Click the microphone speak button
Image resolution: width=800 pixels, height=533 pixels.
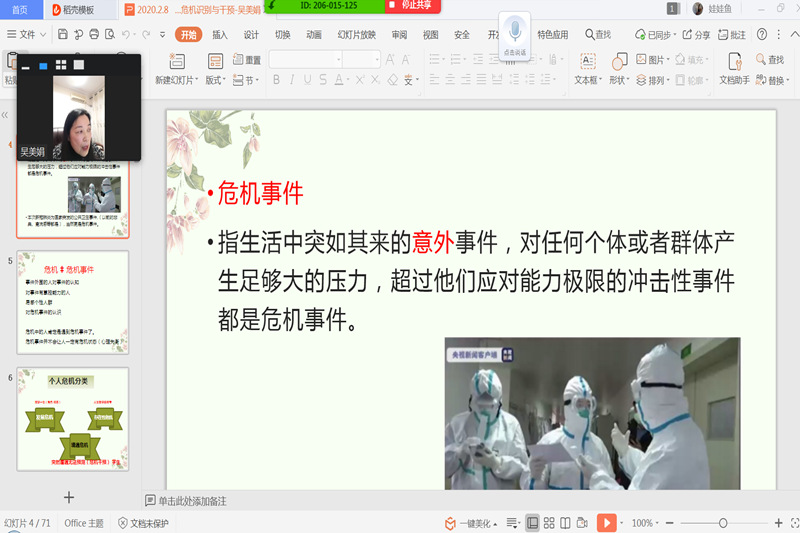[515, 34]
